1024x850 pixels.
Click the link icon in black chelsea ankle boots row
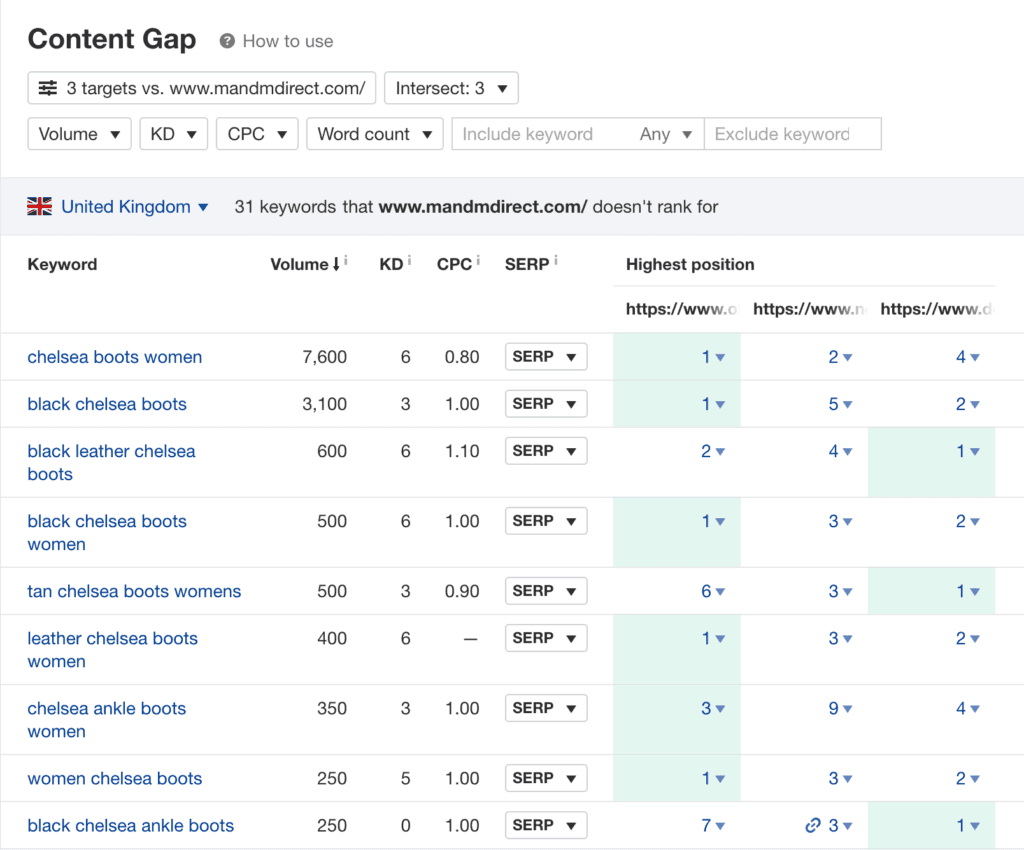[812, 825]
